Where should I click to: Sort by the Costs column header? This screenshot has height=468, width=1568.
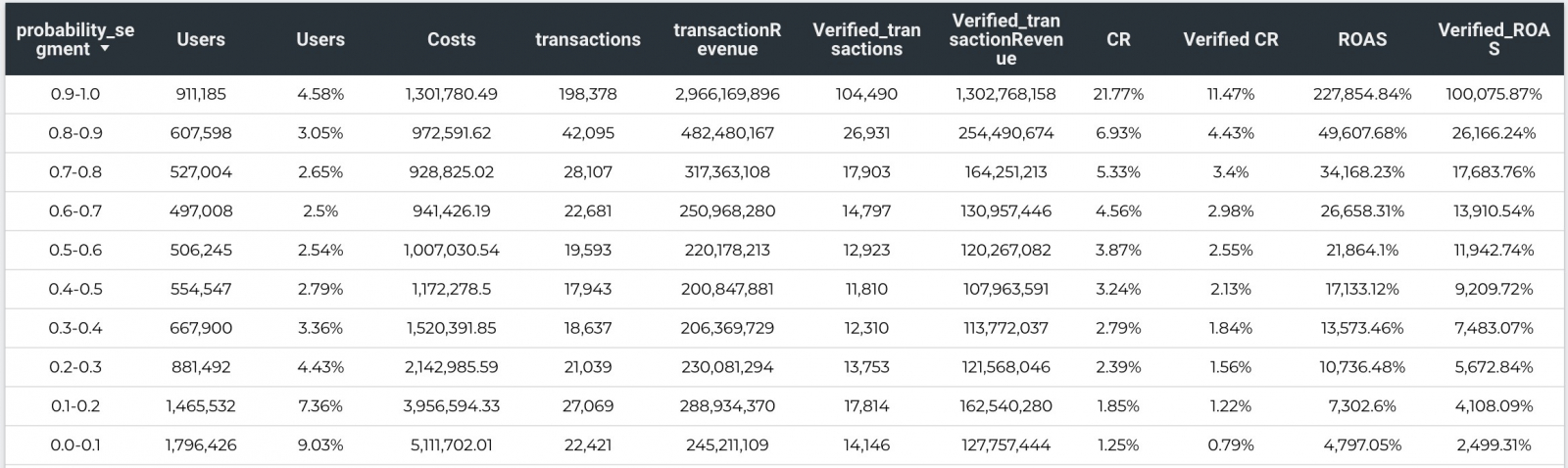click(451, 39)
